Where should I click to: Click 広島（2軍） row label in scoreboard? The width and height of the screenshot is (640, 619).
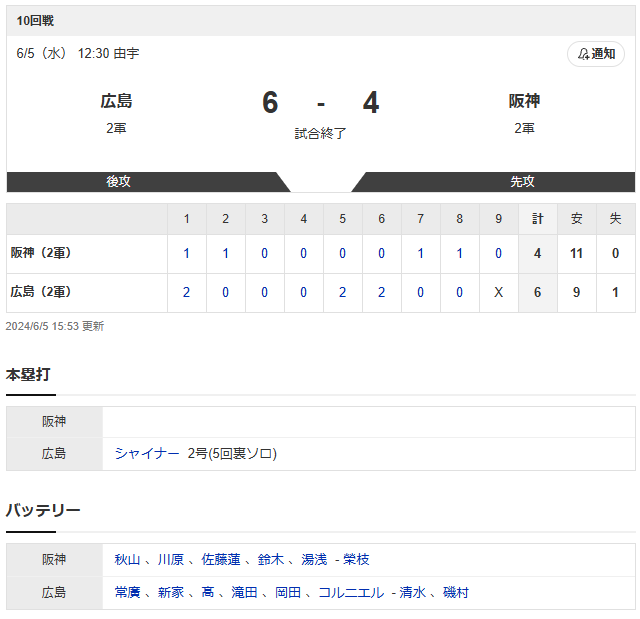coord(41,292)
